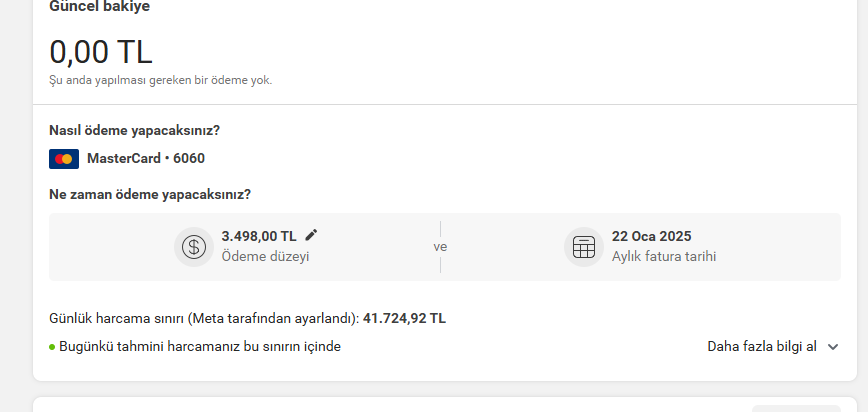Click the partially visible button in next card
This screenshot has height=412, width=868.
(x=795, y=409)
